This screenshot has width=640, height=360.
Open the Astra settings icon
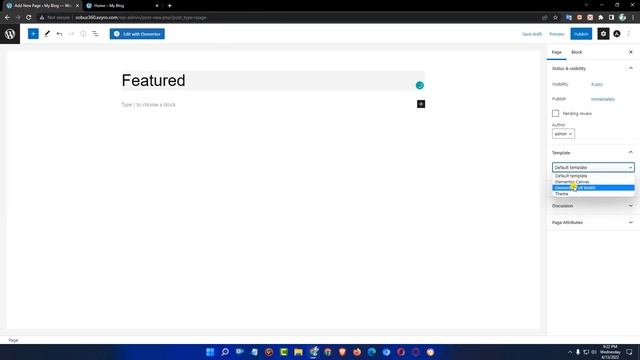click(x=617, y=34)
